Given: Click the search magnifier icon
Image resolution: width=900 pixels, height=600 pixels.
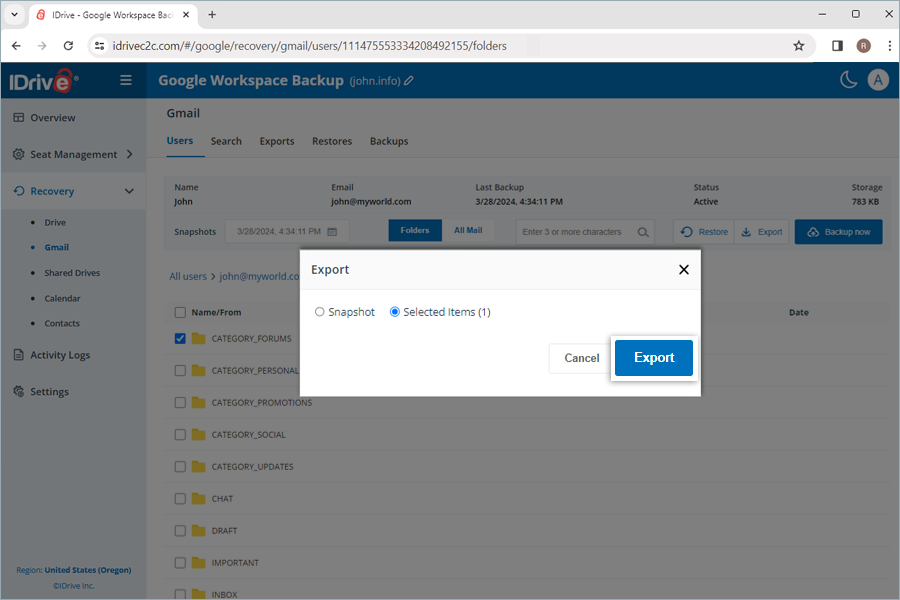Looking at the screenshot, I should [x=643, y=232].
